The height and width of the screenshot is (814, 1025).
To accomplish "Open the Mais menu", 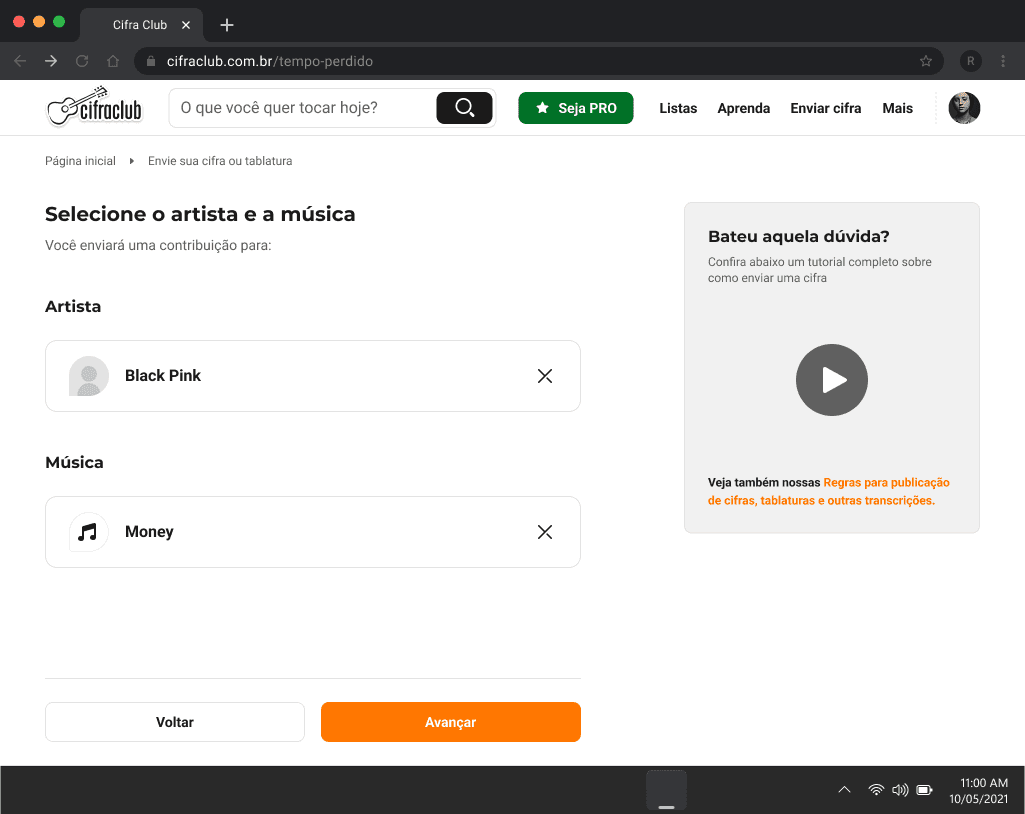I will [x=898, y=108].
